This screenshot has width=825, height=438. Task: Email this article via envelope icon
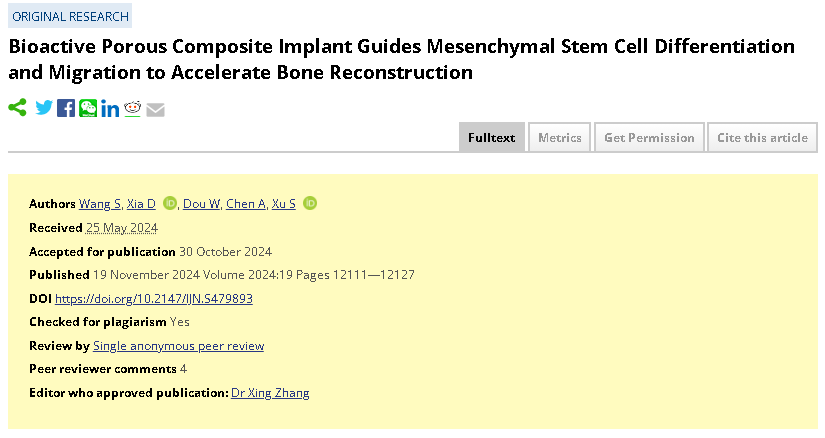pos(155,110)
